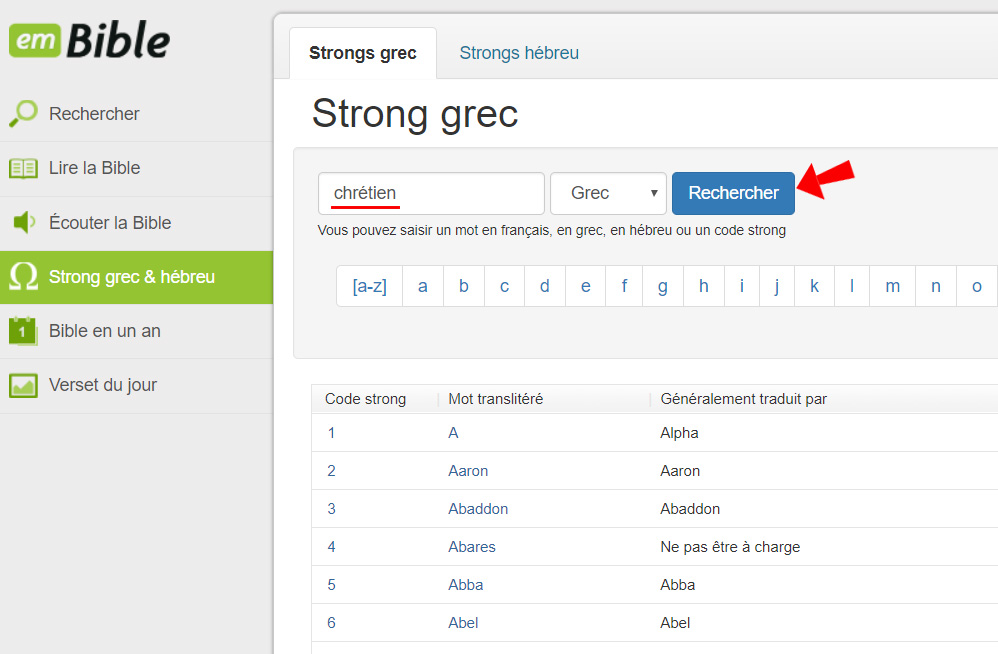Click the speaker Écouter la Bible icon
This screenshot has height=654, width=998.
(23, 223)
